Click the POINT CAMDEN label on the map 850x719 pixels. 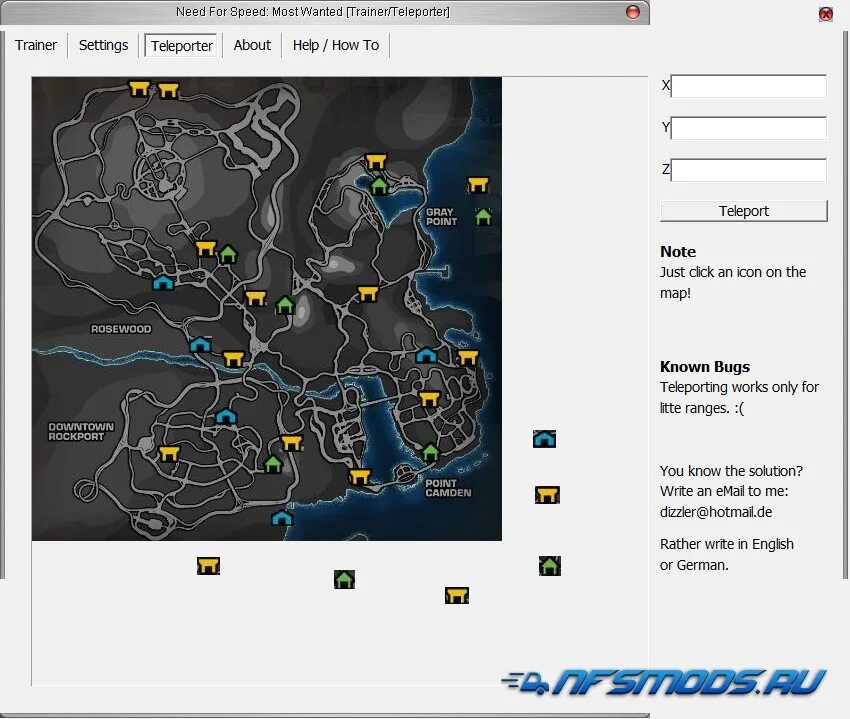click(448, 488)
